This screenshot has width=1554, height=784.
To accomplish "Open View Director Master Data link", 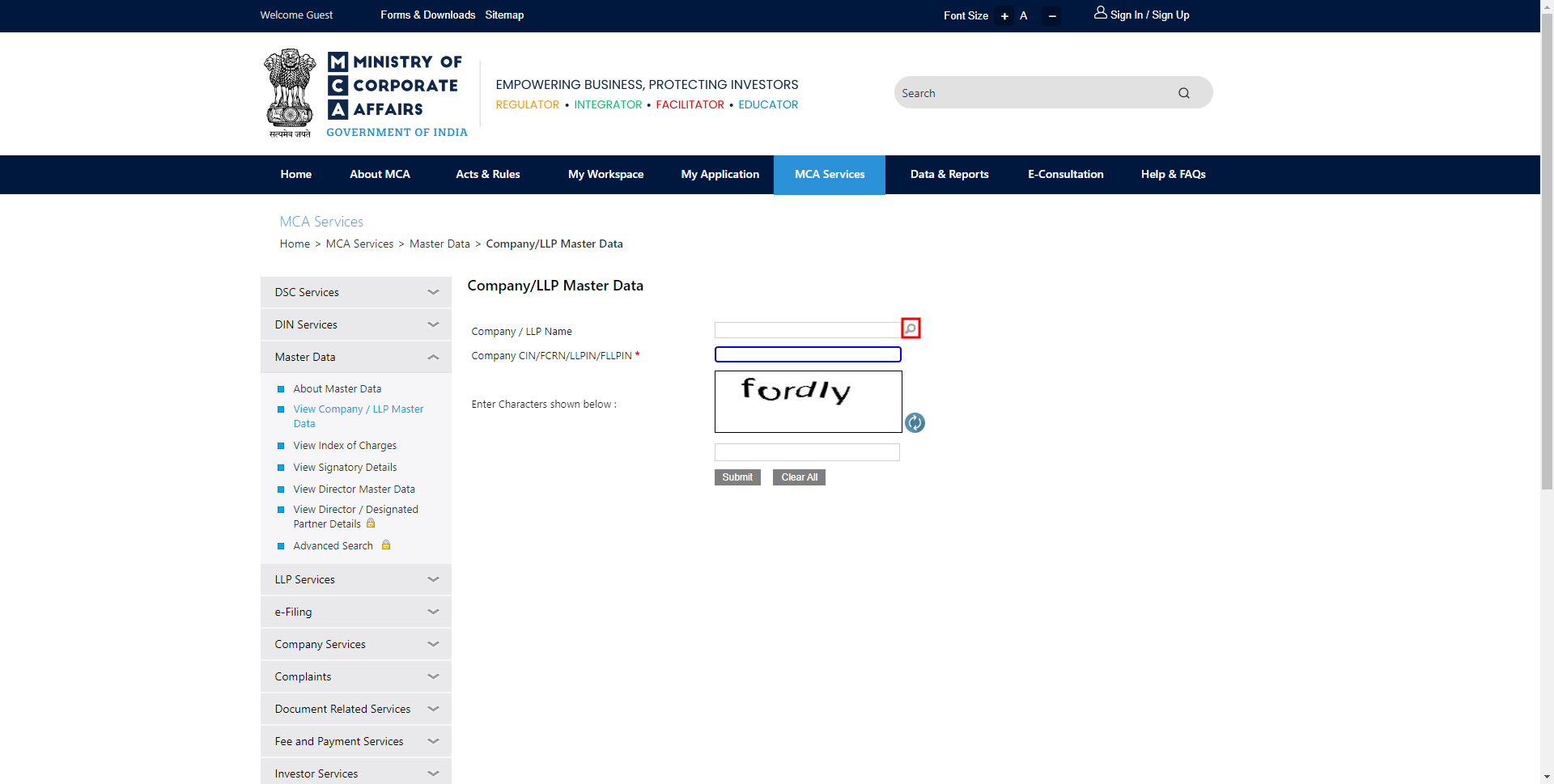I will click(x=354, y=489).
